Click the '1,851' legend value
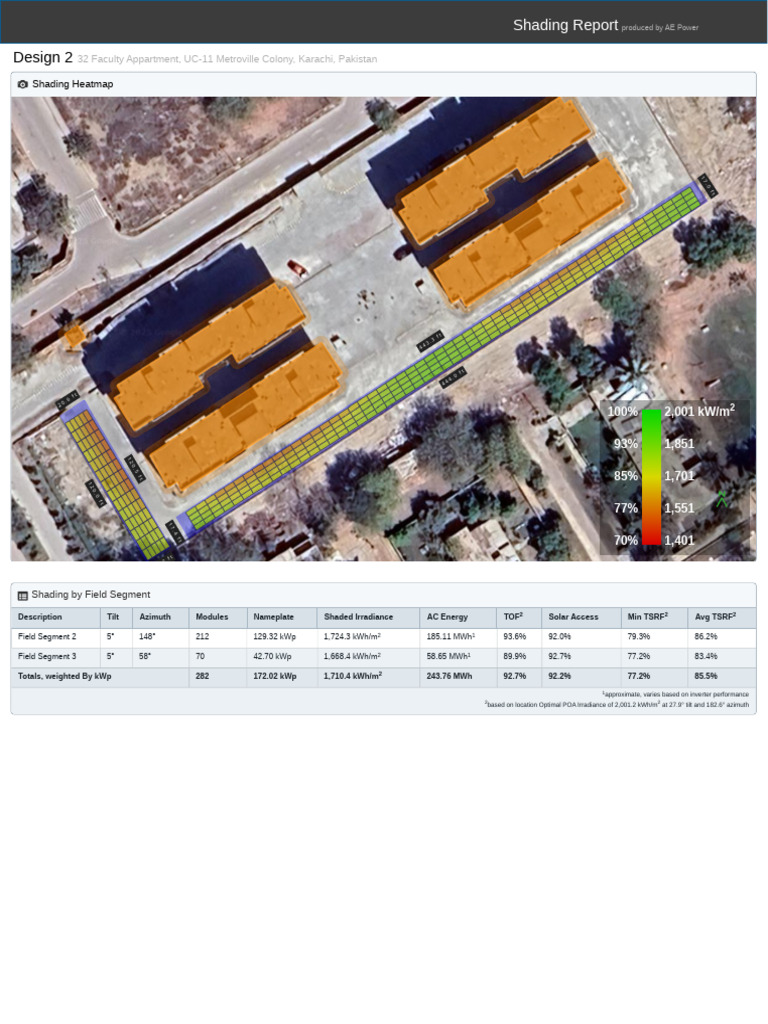The image size is (768, 1024). 679,444
